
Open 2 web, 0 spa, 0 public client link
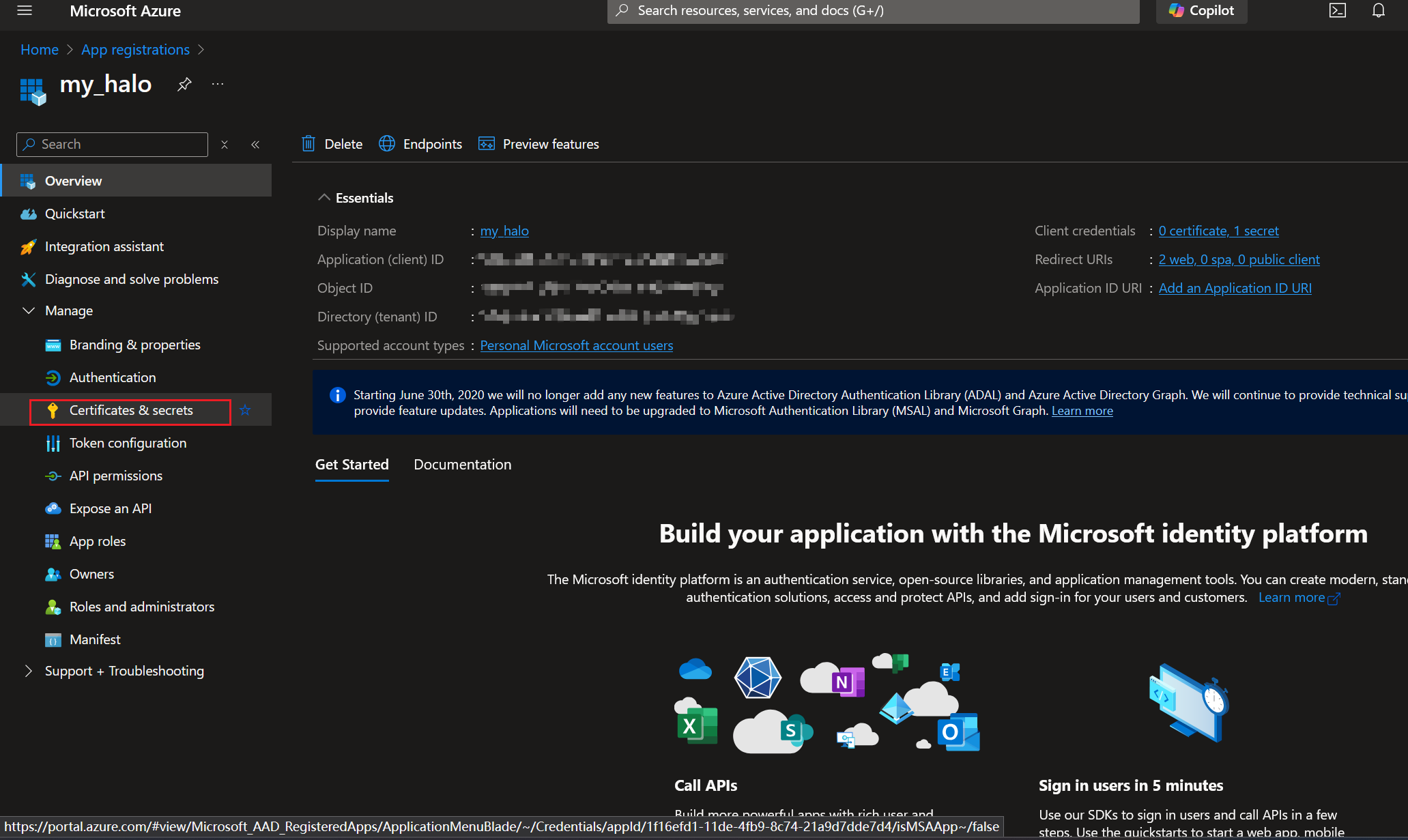[x=1239, y=259]
